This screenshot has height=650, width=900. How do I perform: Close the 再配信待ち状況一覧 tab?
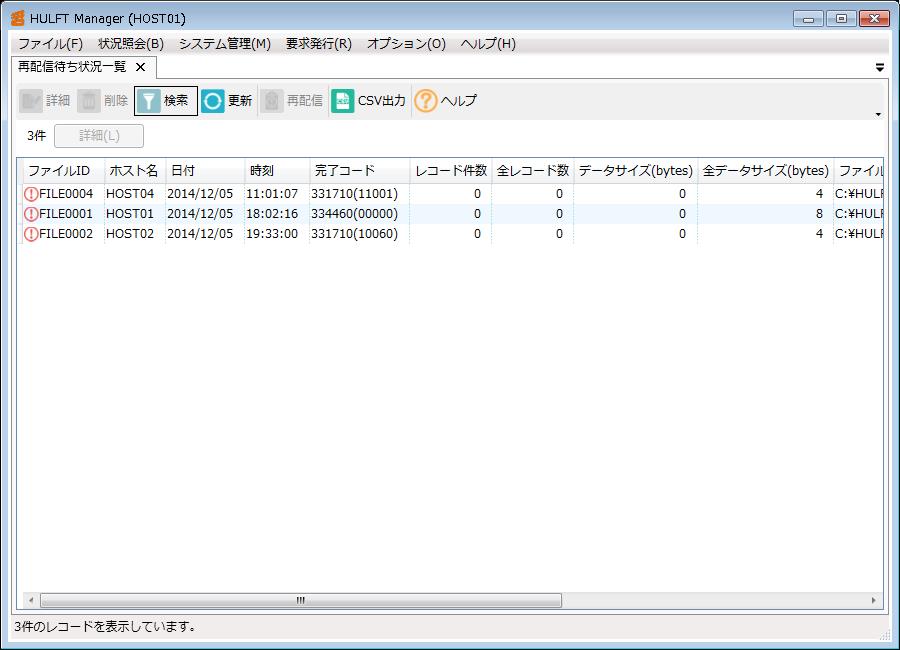click(140, 67)
